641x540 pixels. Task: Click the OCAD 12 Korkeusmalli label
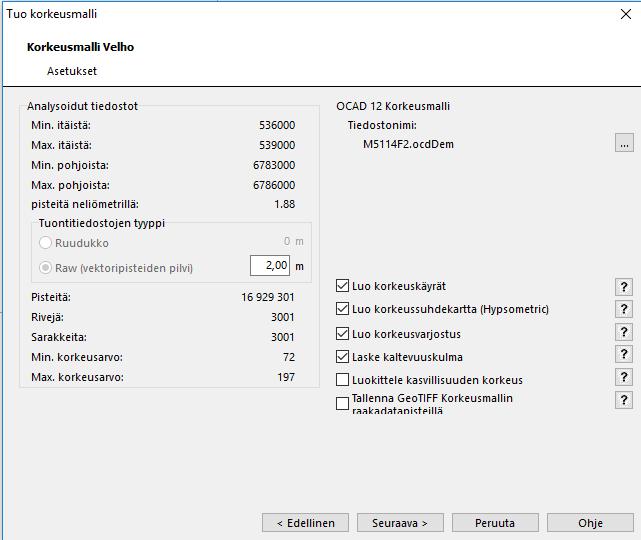point(393,106)
